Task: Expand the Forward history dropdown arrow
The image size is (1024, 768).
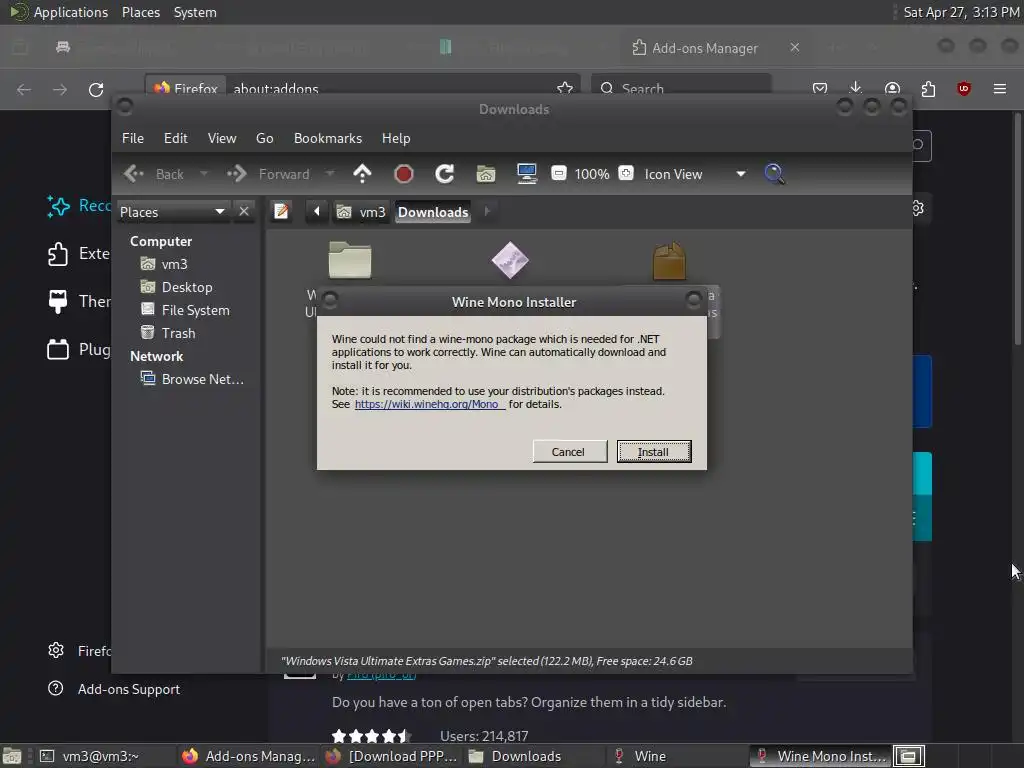Action: [x=330, y=174]
